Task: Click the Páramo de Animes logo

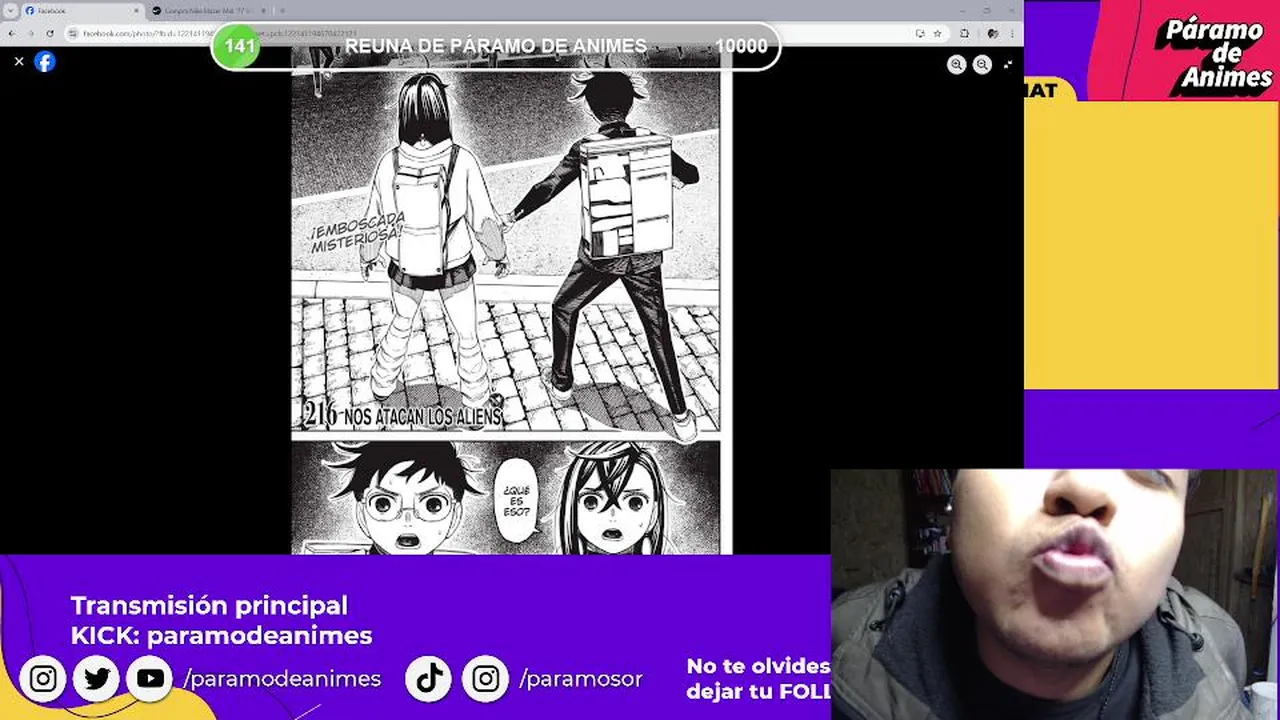Action: click(1213, 55)
